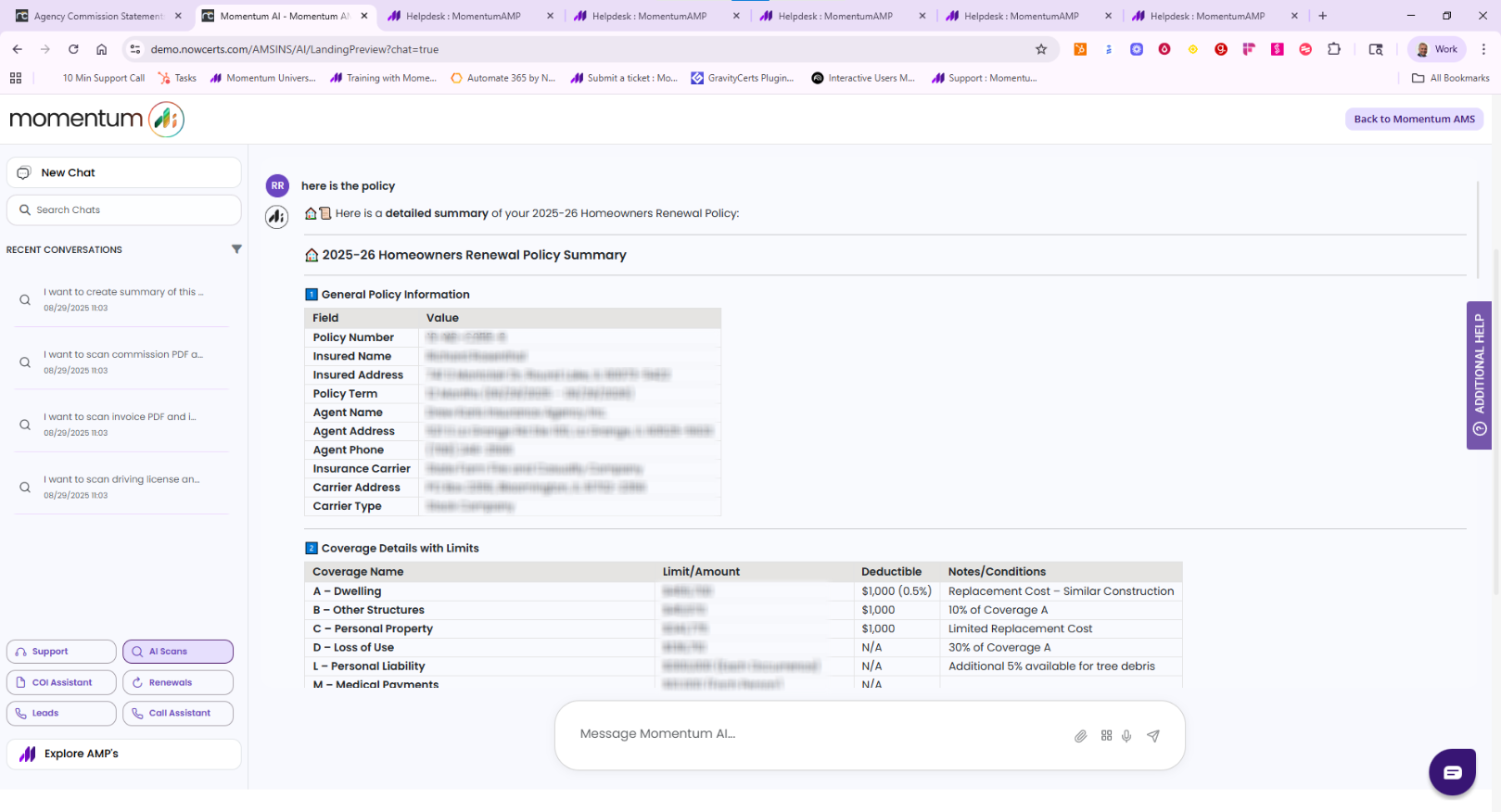Viewport: 1501px width, 812px height.
Task: Go to browser home page
Action: pos(101,49)
